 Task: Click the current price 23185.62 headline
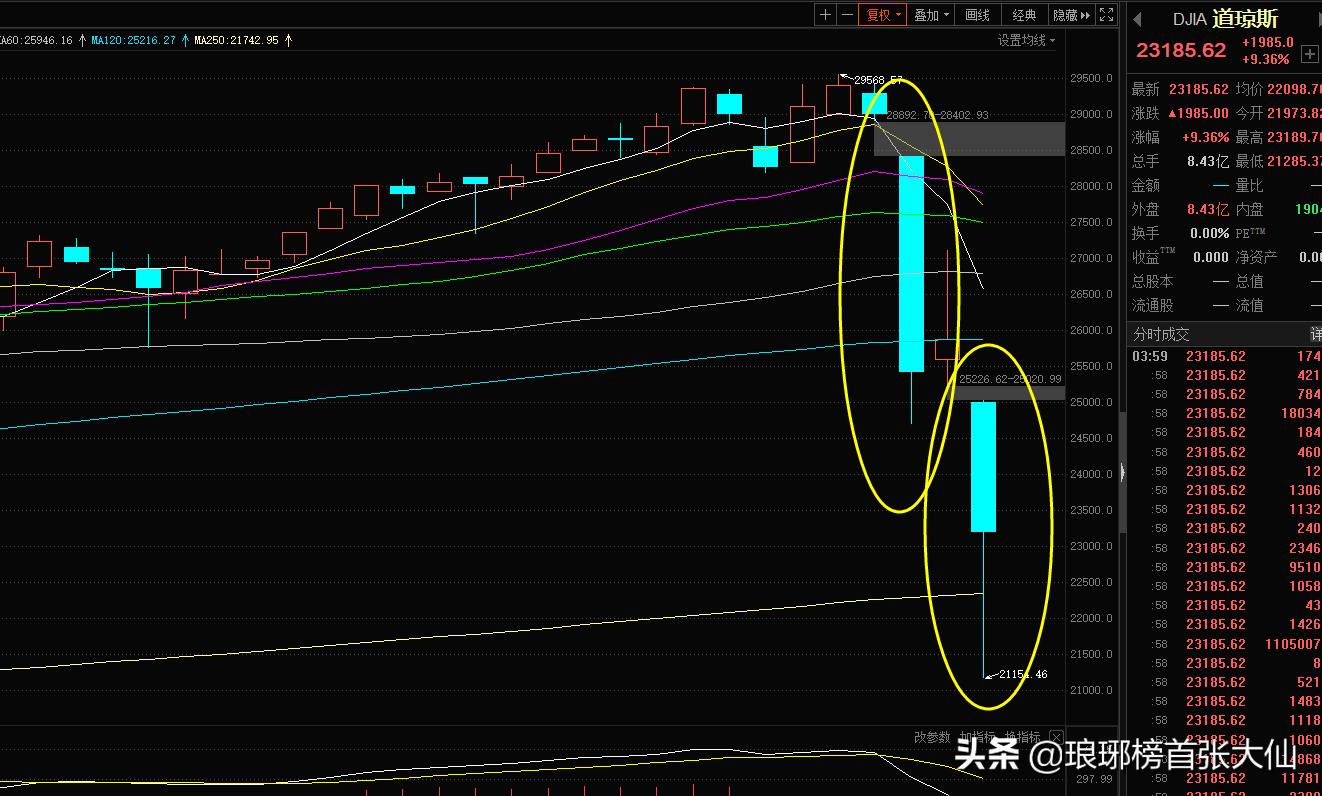[x=1180, y=50]
